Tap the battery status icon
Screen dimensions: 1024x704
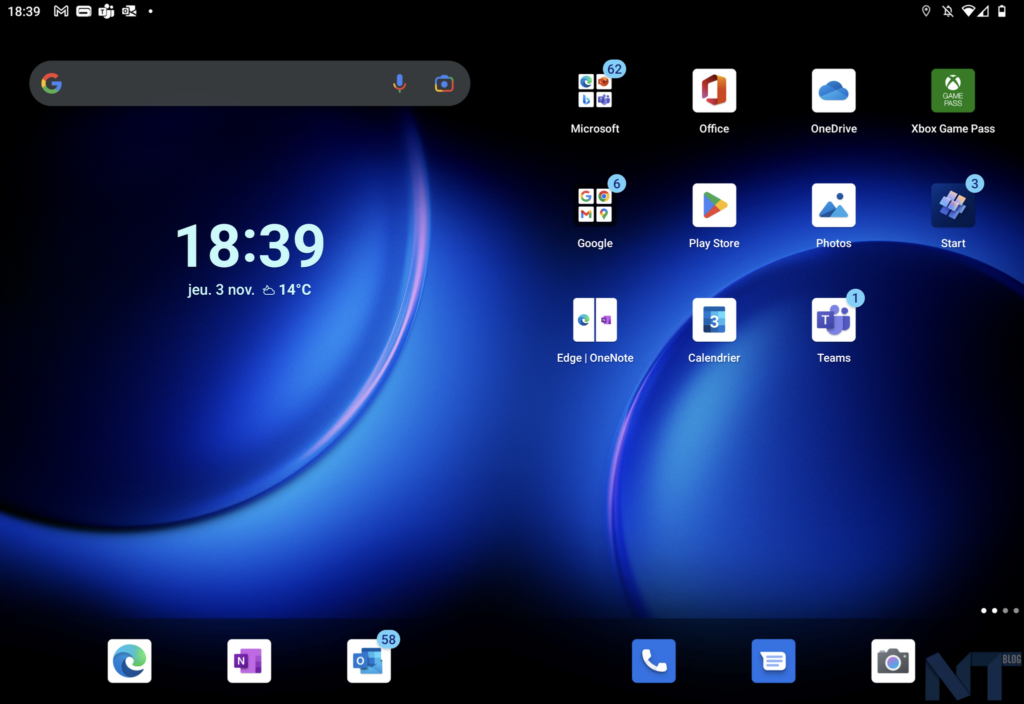coord(1002,11)
